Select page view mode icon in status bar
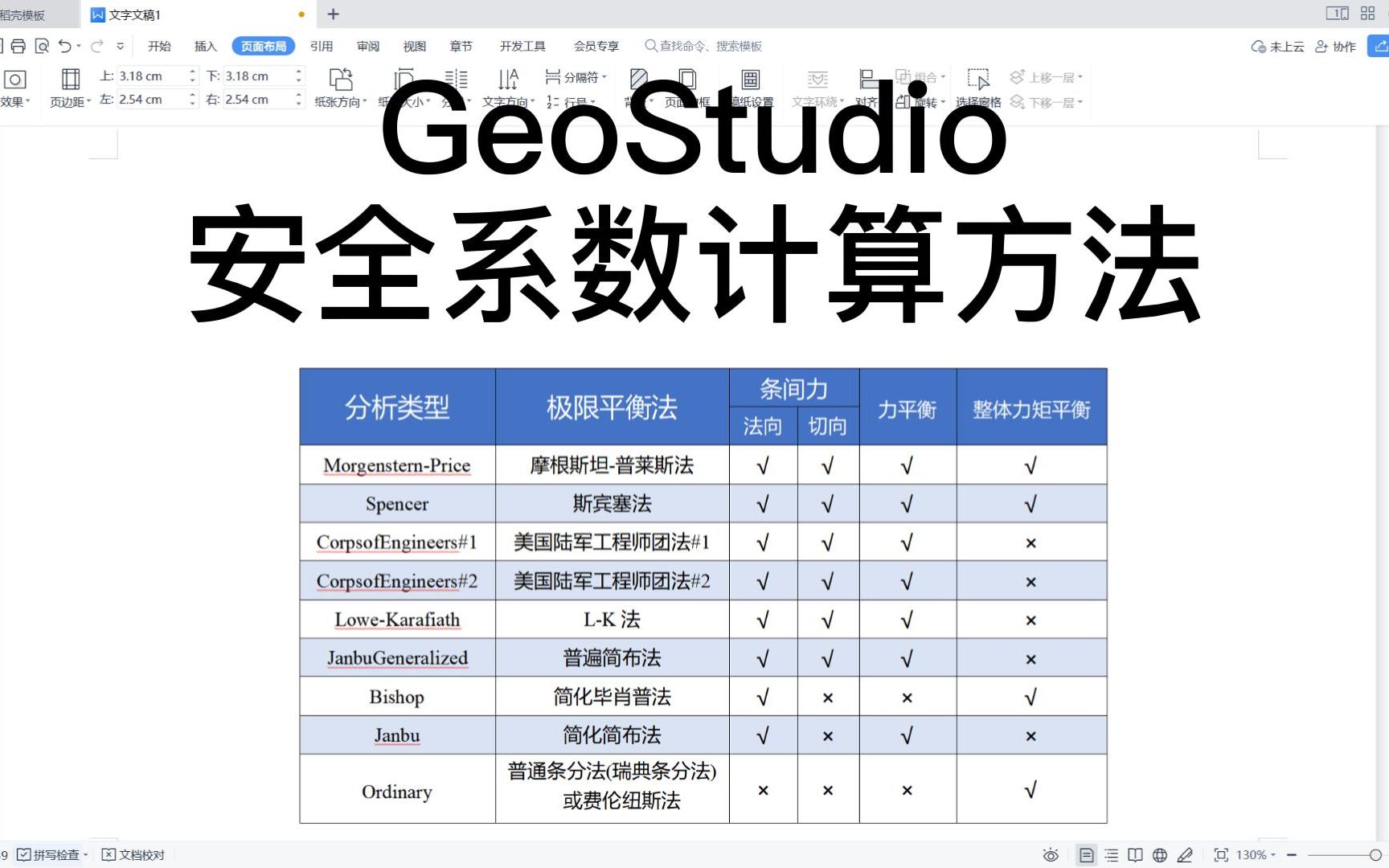 1086,854
